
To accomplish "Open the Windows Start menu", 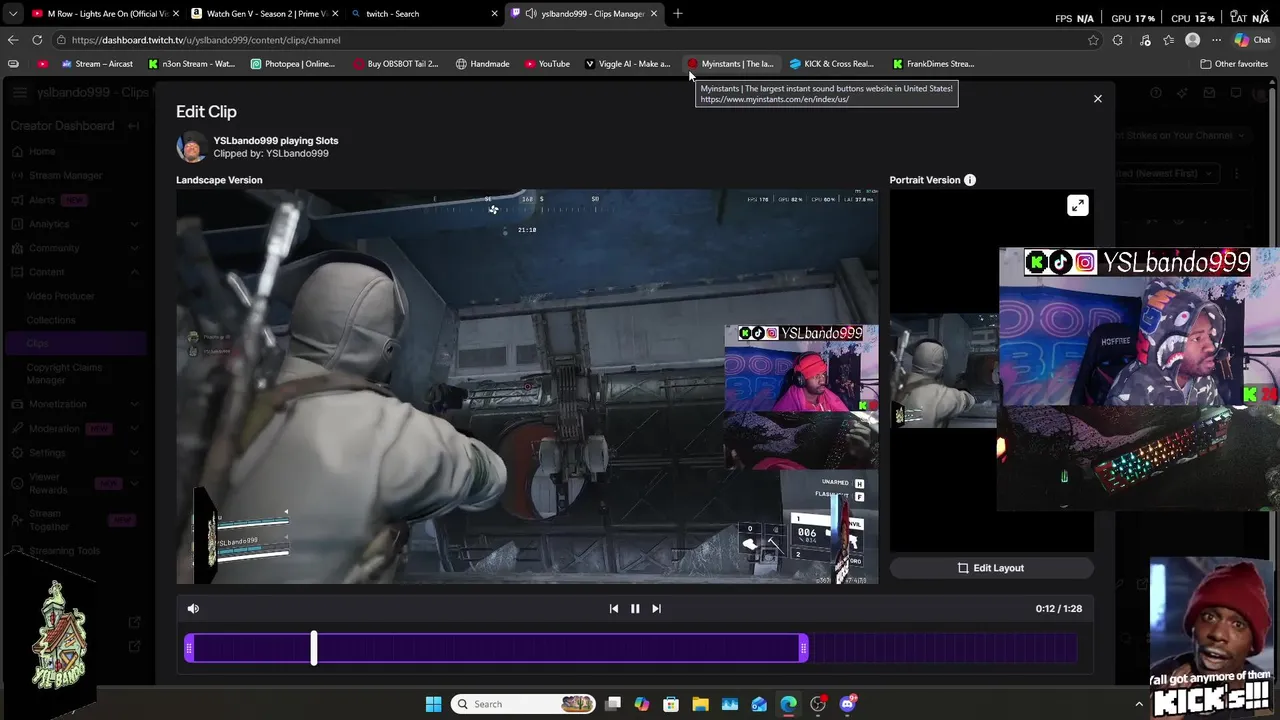I will coord(433,704).
